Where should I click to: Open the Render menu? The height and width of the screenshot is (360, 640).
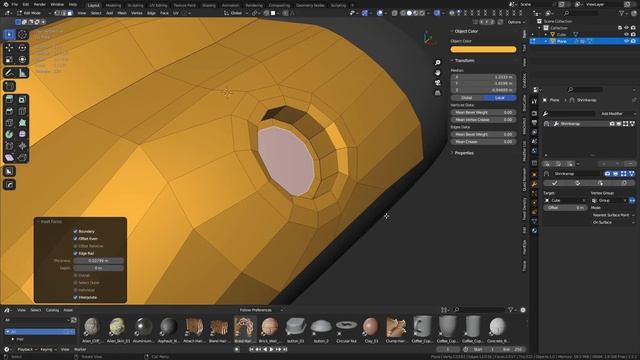(40, 4)
